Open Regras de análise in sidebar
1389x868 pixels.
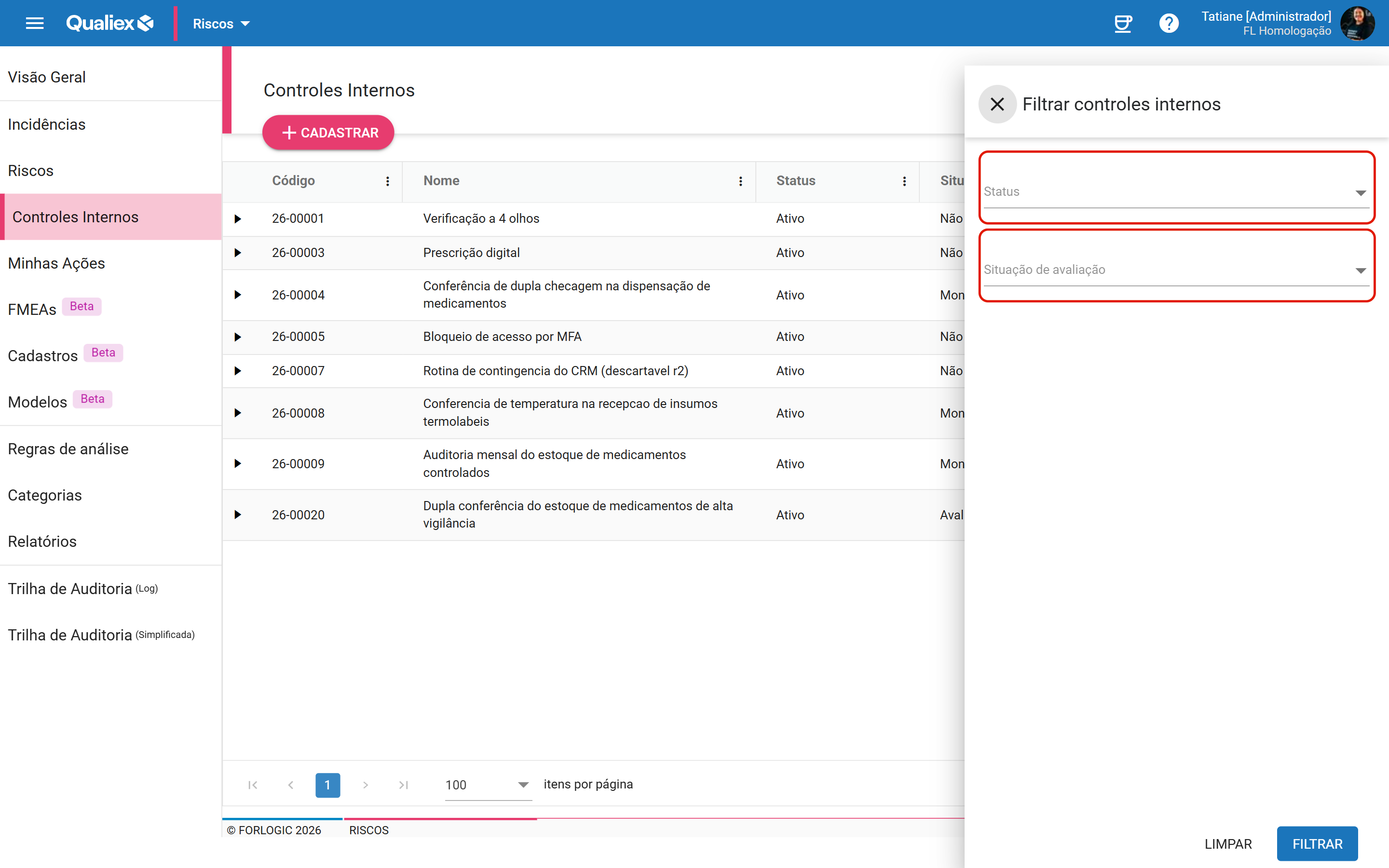click(x=111, y=449)
